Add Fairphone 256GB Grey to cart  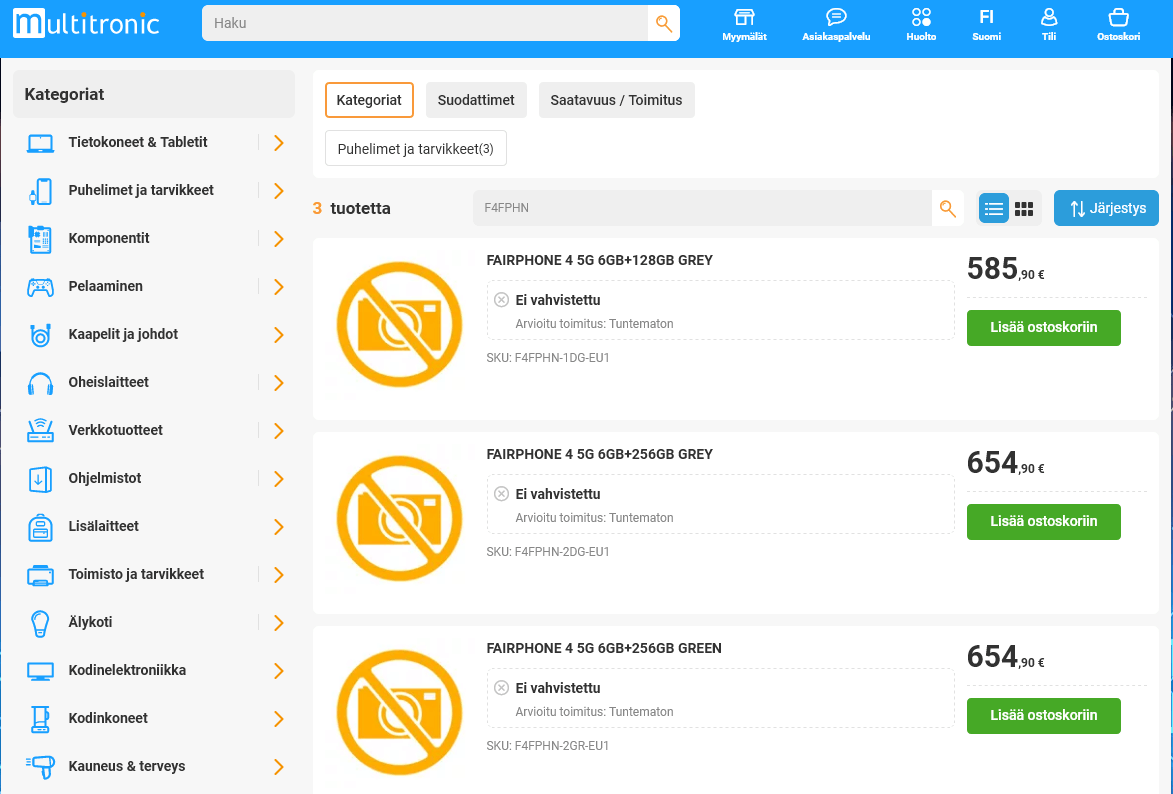pyautogui.click(x=1044, y=522)
